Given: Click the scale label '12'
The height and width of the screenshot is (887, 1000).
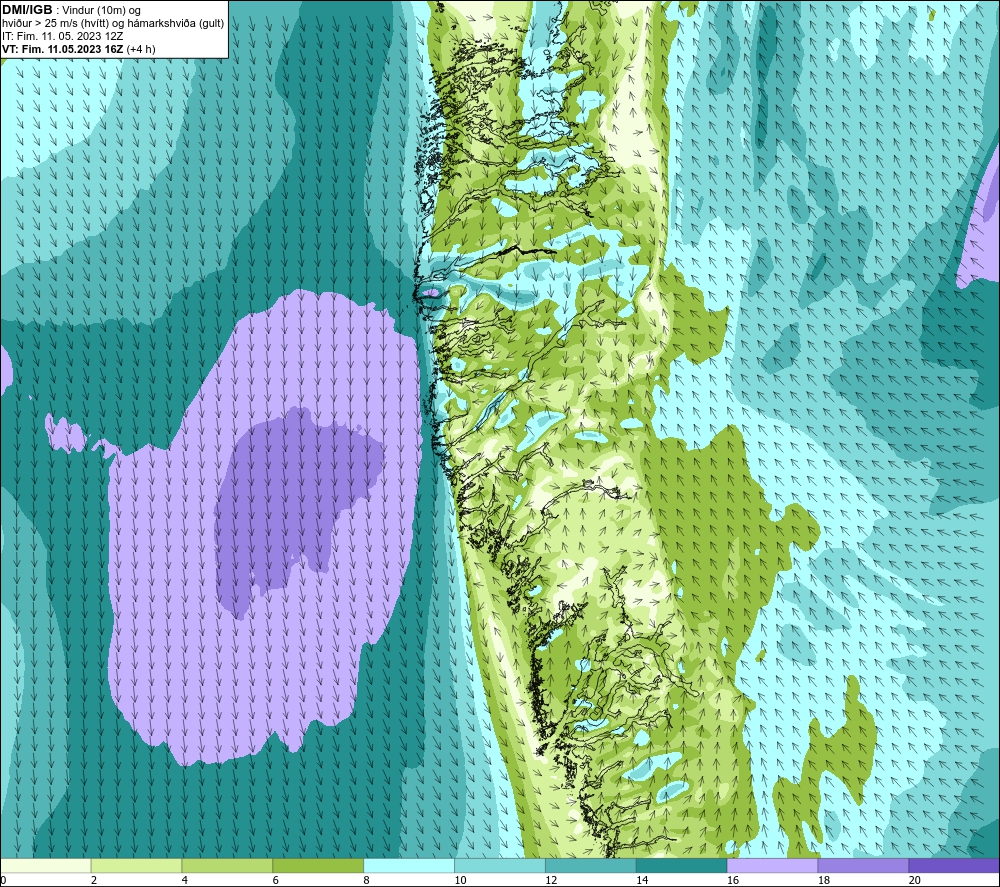Looking at the screenshot, I should click(x=551, y=880).
